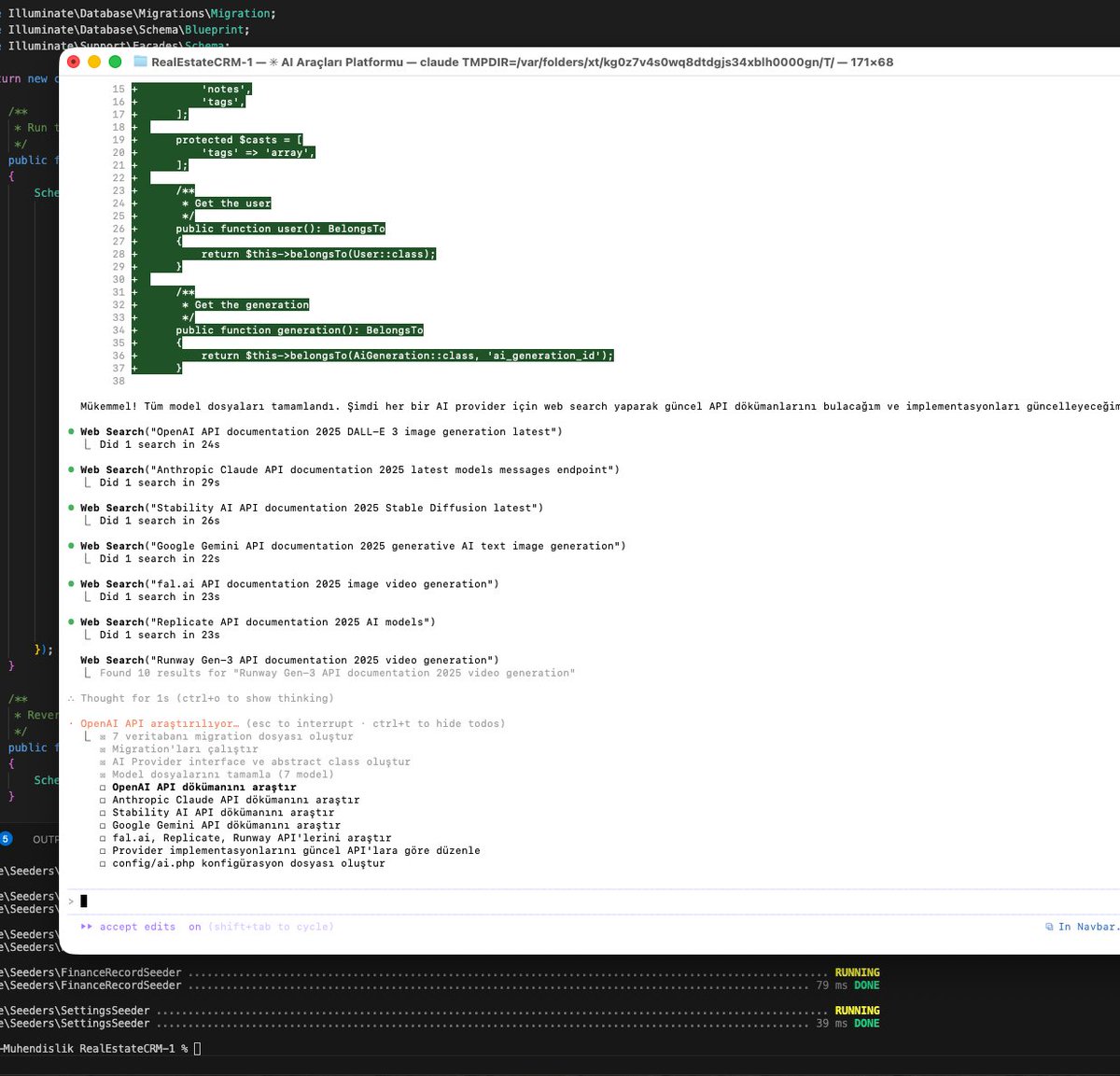Click the diff line containing 'ai_generation_id'
This screenshot has height=1076, width=1120.
point(407,356)
